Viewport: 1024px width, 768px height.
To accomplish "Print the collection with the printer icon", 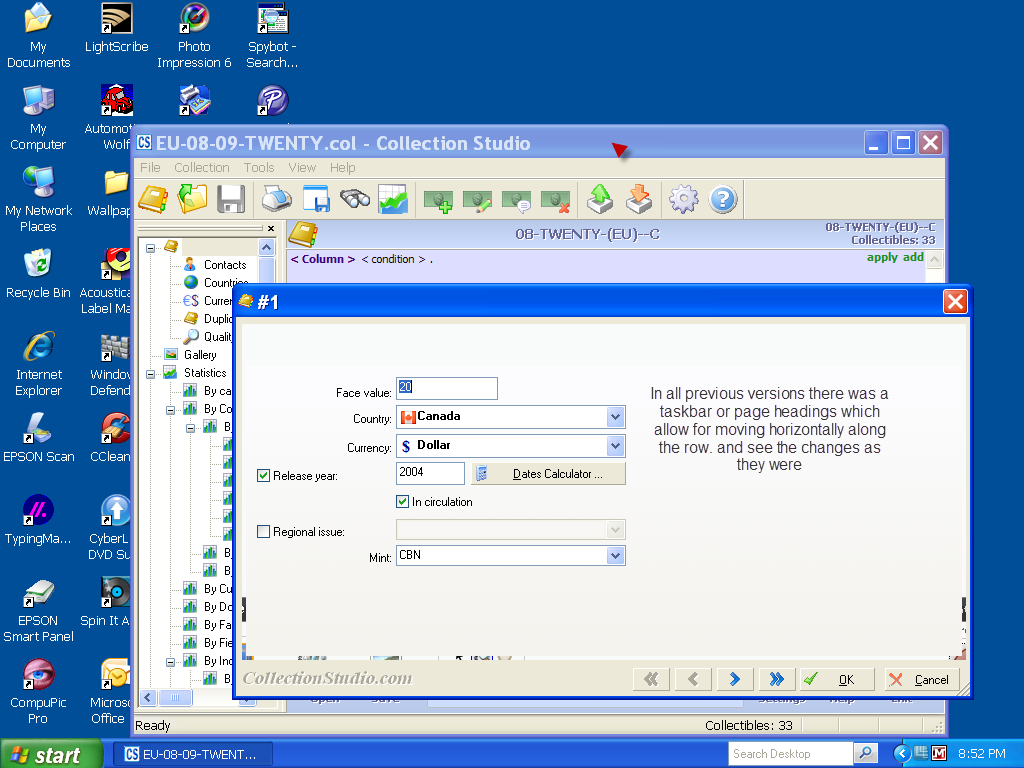I will [277, 199].
